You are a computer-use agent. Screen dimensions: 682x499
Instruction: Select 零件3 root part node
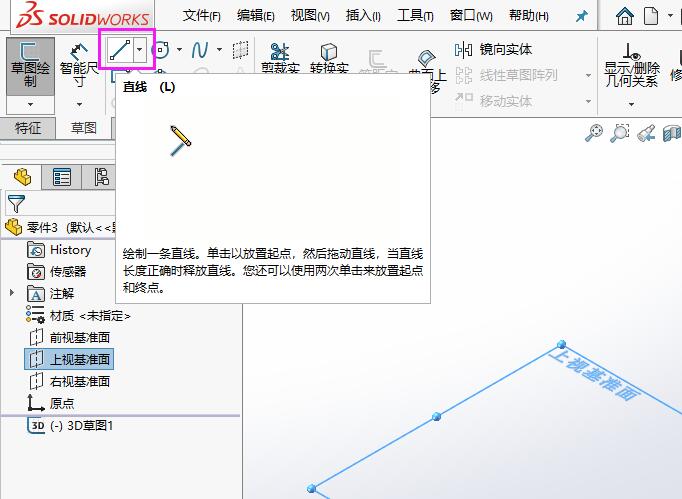[60, 227]
